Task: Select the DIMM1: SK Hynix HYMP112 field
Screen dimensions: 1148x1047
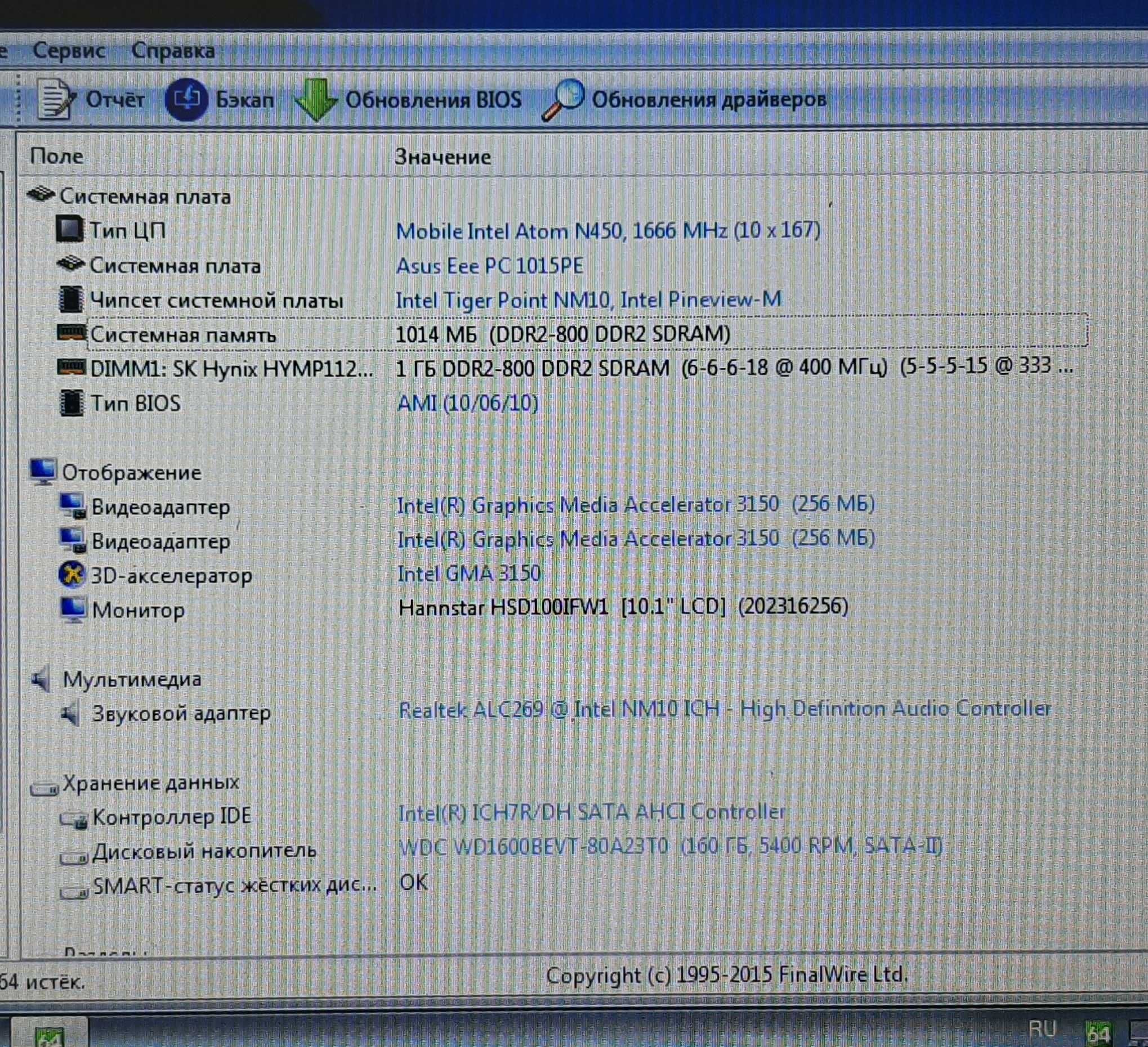Action: [233, 369]
